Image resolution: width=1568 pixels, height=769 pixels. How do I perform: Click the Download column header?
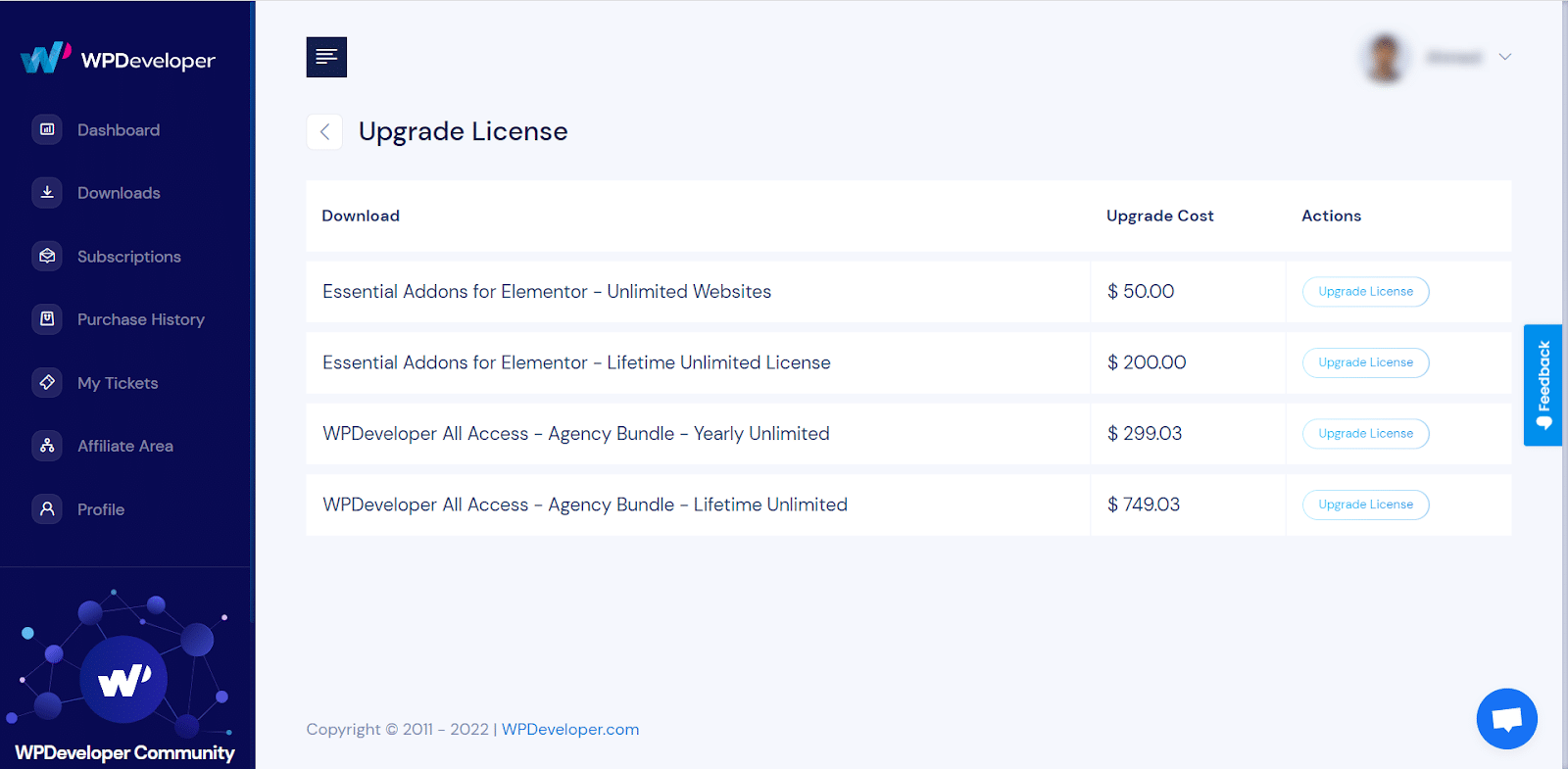(361, 216)
